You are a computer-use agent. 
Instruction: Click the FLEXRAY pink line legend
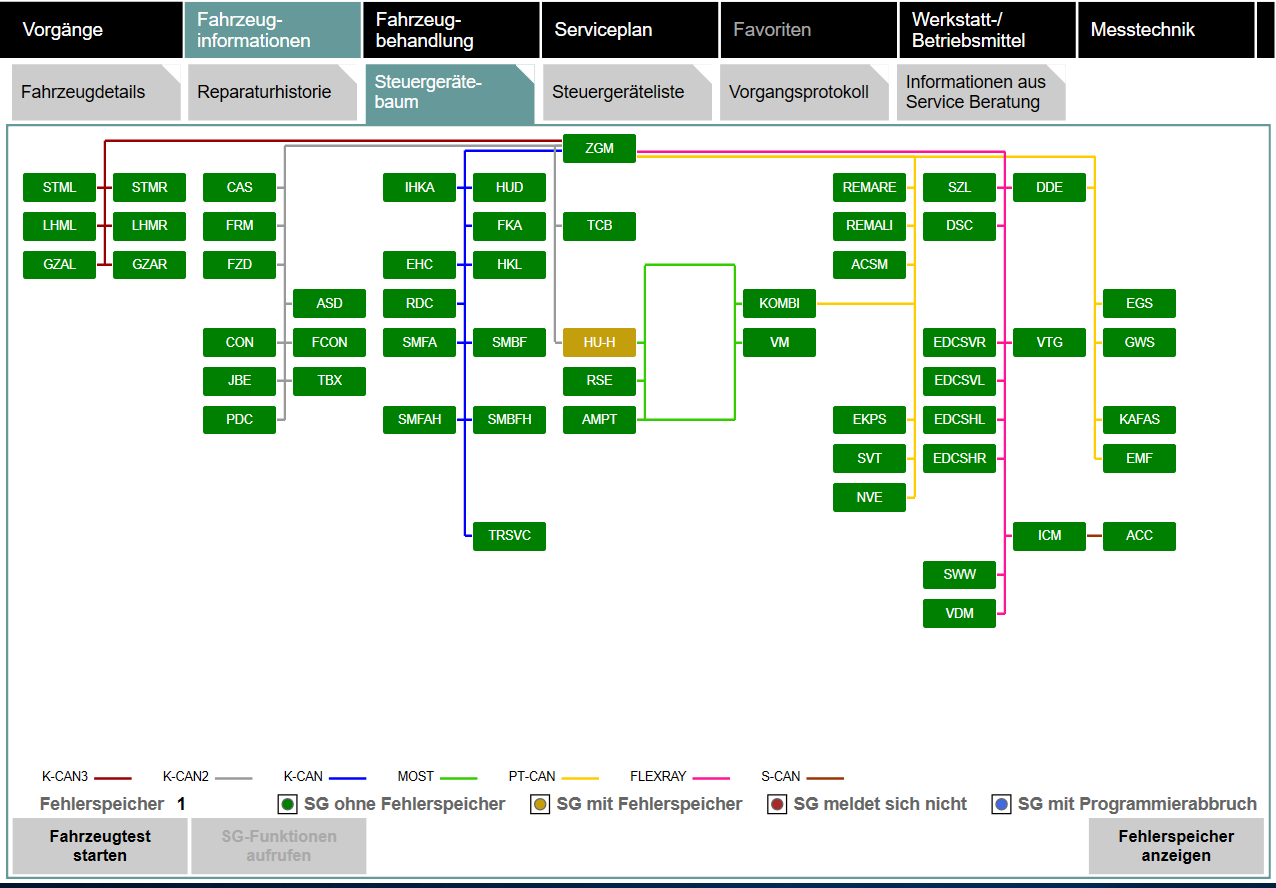712,777
